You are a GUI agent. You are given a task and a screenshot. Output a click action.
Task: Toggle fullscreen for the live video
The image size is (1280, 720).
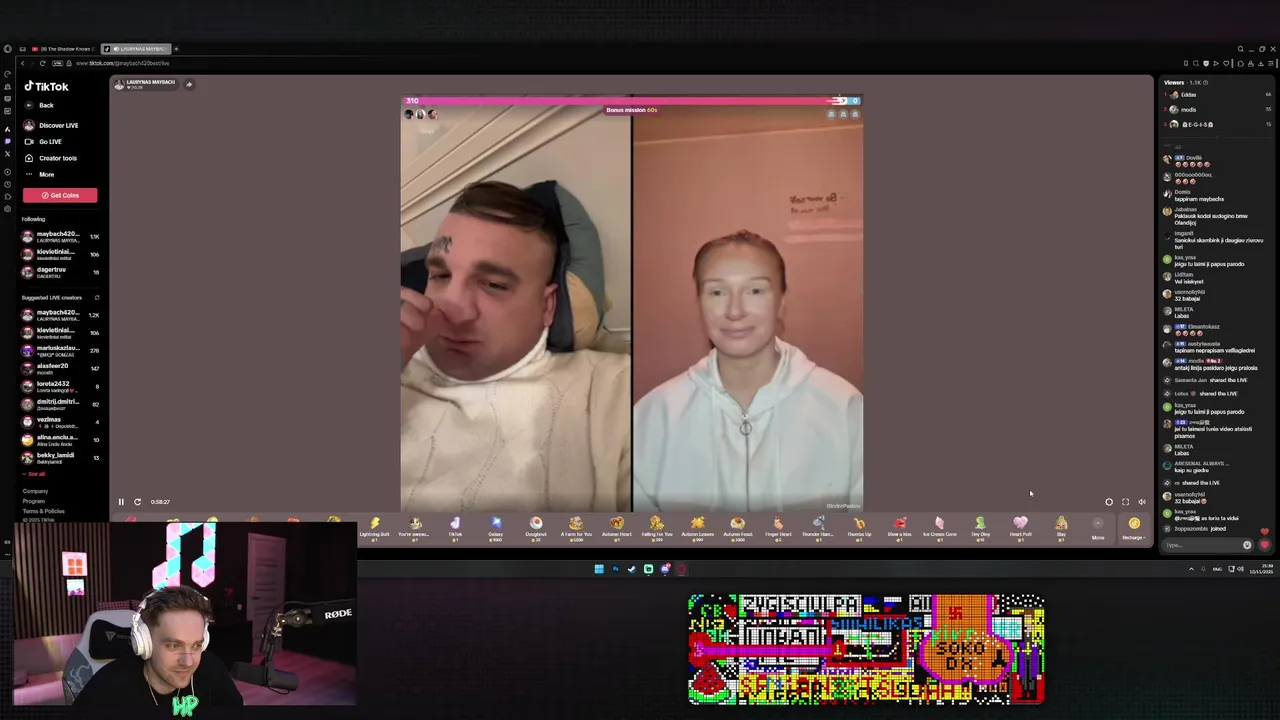click(x=1125, y=502)
